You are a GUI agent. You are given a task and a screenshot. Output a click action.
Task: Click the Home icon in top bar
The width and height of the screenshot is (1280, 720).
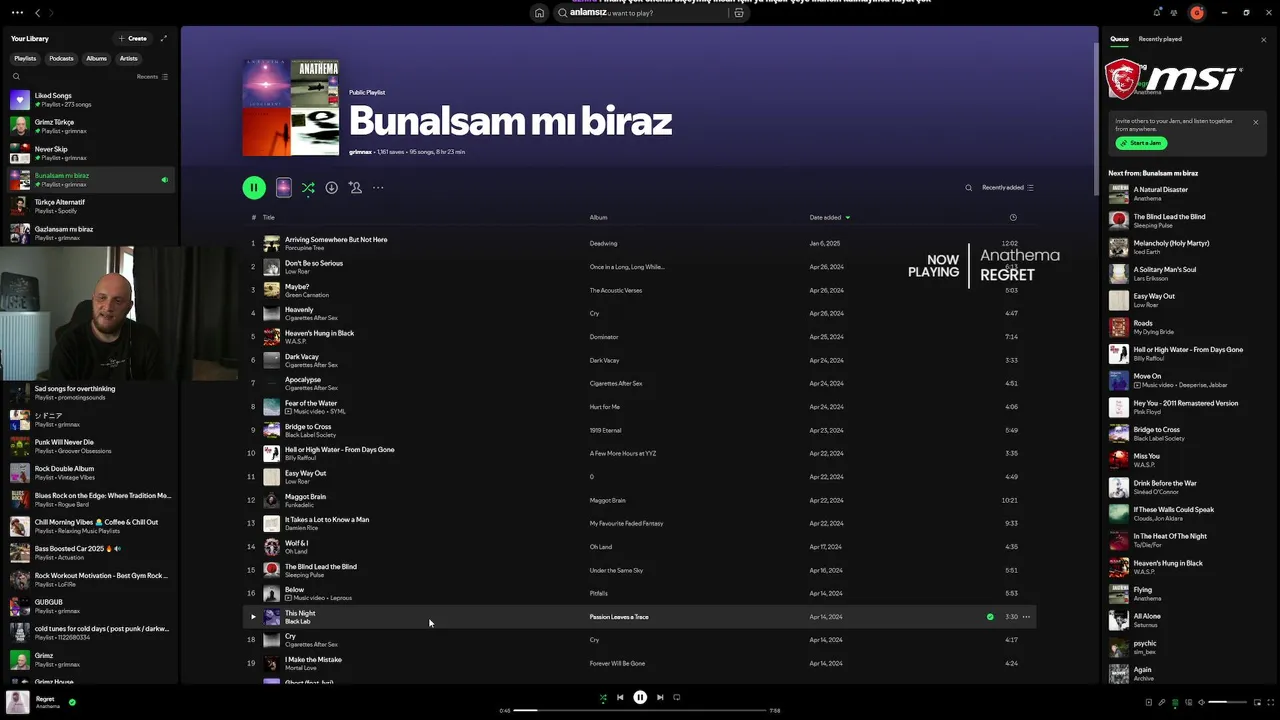tap(539, 13)
